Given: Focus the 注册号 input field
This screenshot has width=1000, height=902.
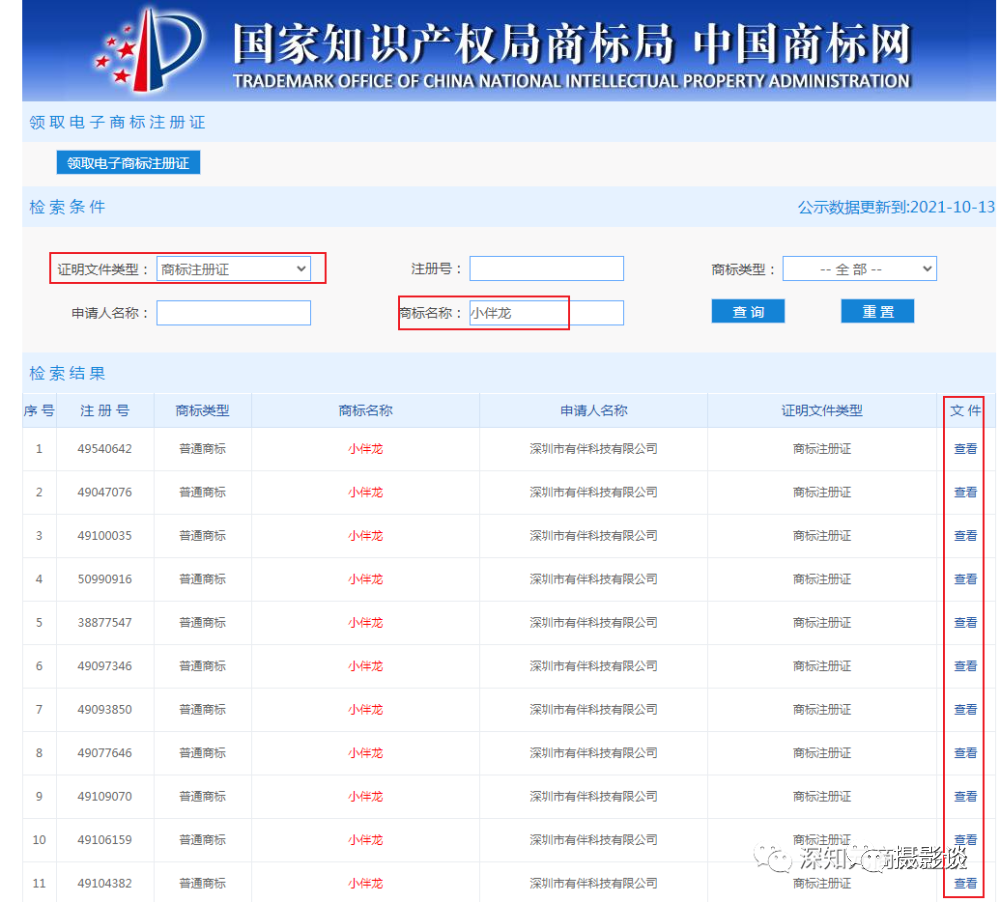Looking at the screenshot, I should (x=547, y=268).
